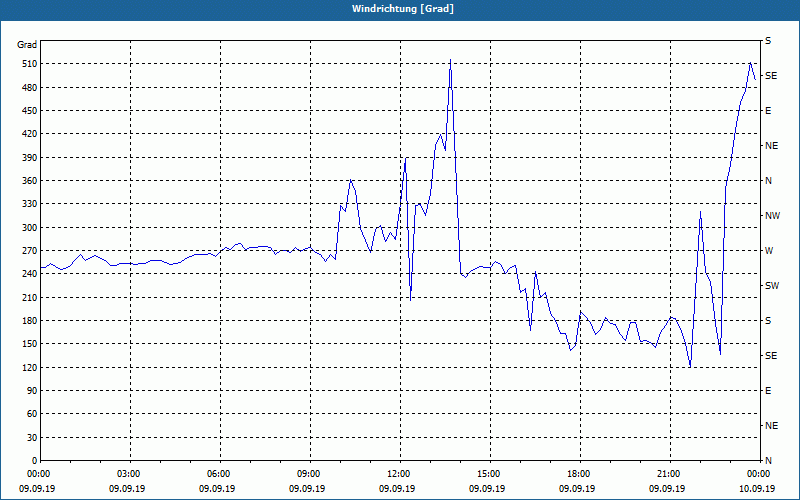
Task: Click the 210 degree axis label
Action: pos(30,297)
